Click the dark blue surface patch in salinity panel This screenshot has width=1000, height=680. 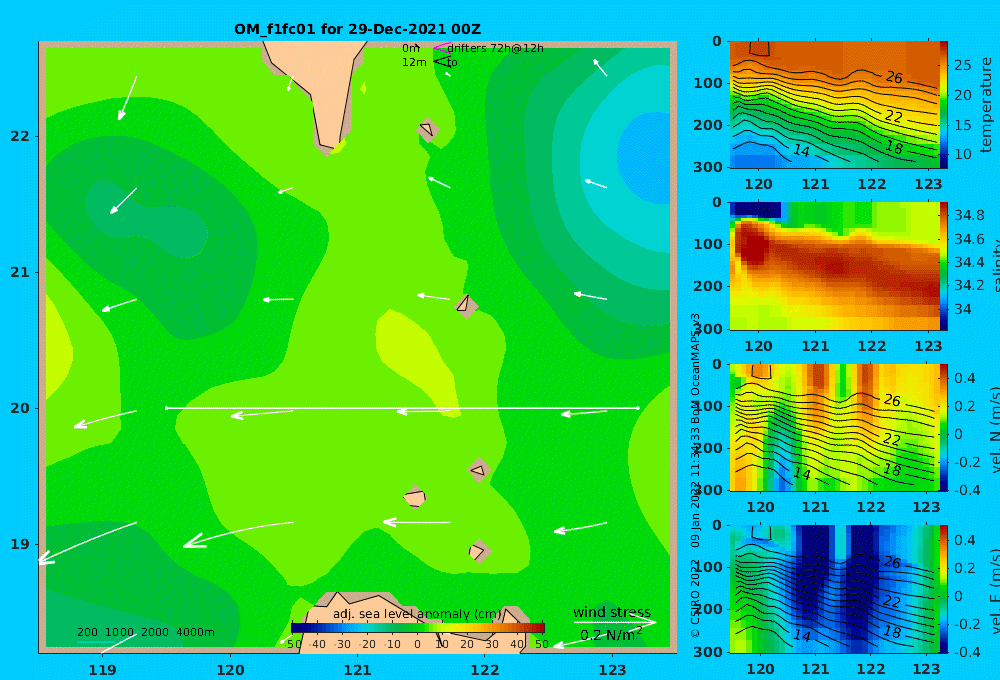tap(755, 210)
